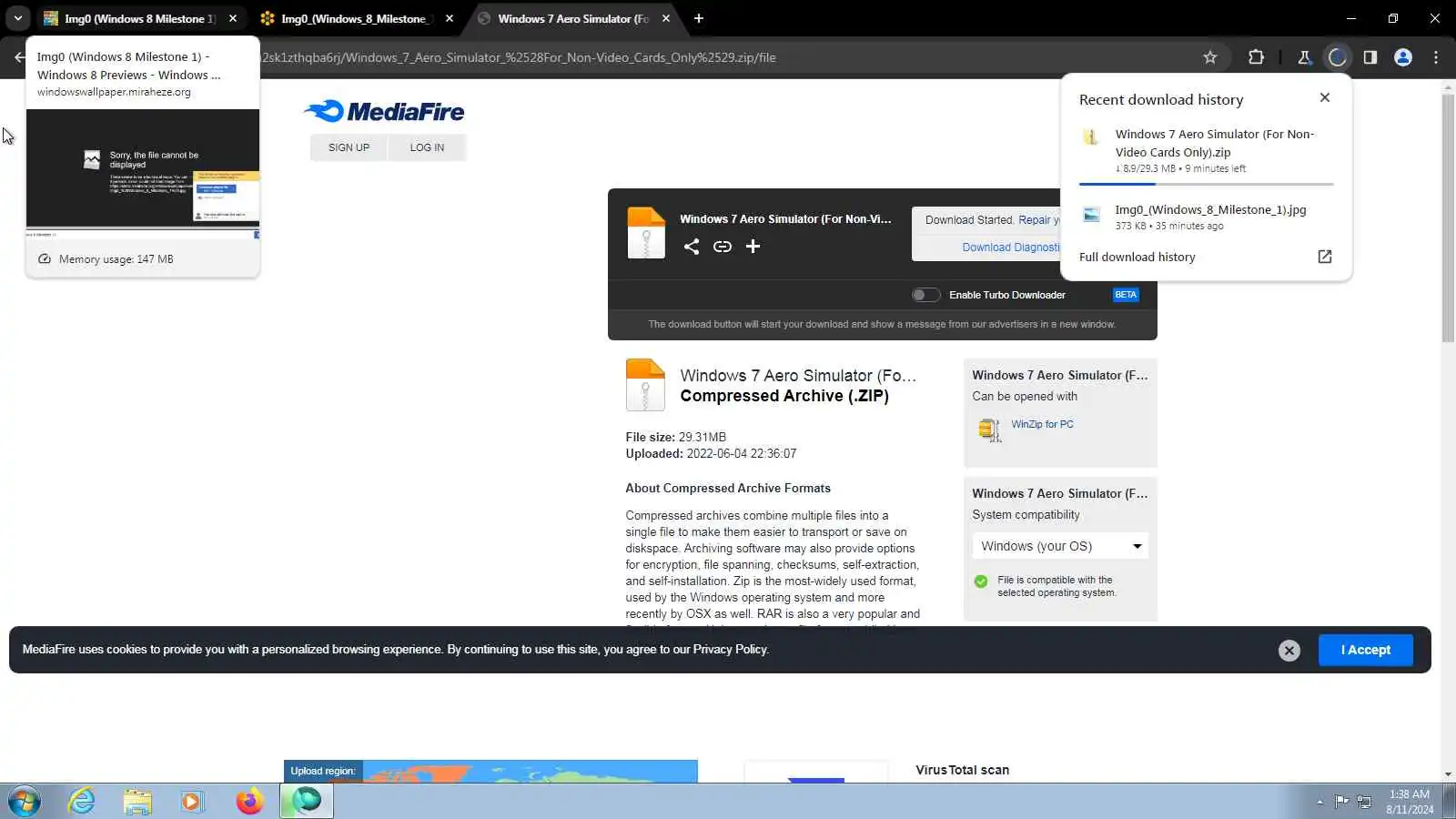Click the Compressed Archive (.ZIP) heading
The image size is (1456, 819).
click(x=784, y=396)
